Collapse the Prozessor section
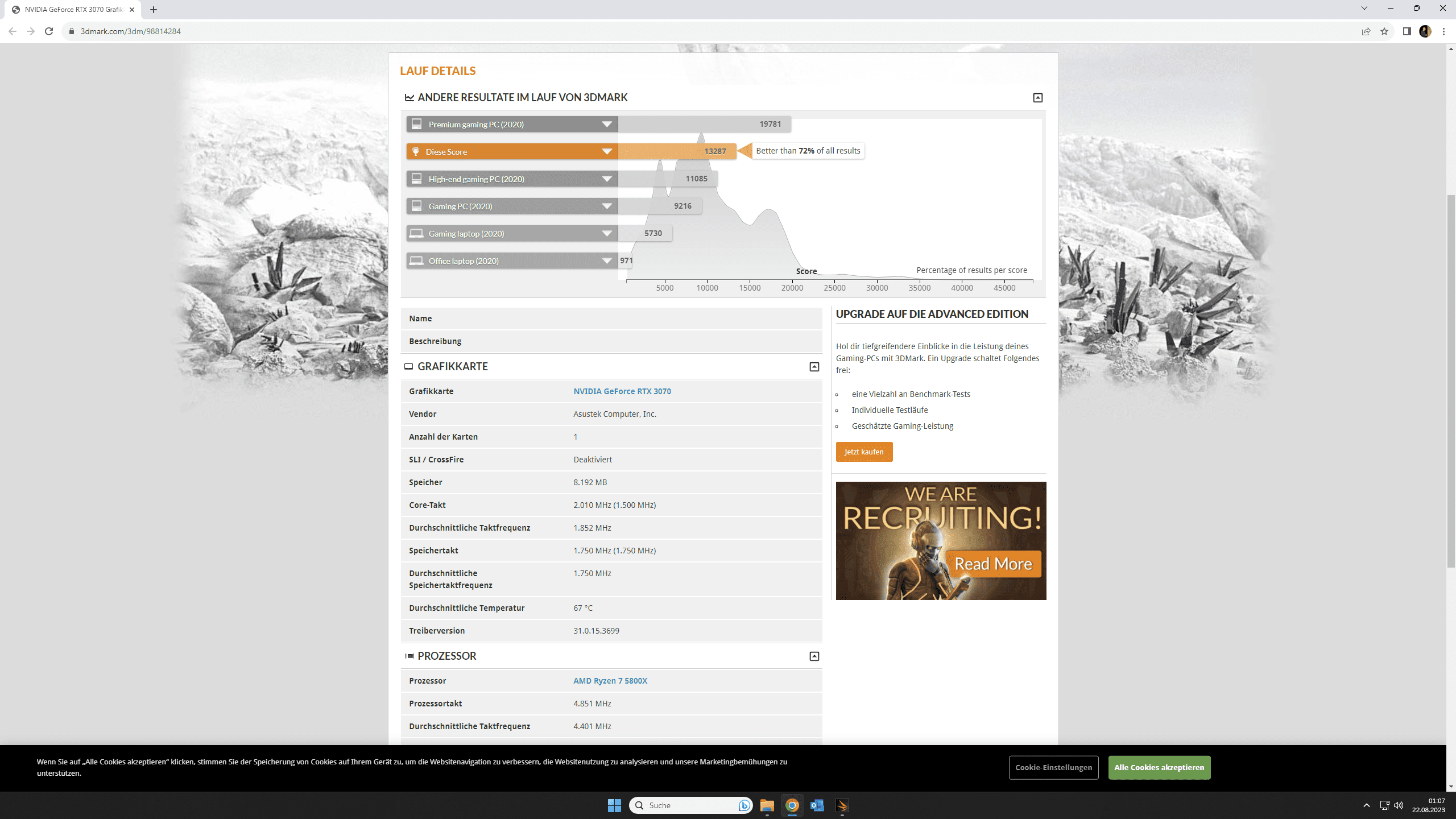This screenshot has height=819, width=1456. coord(814,656)
